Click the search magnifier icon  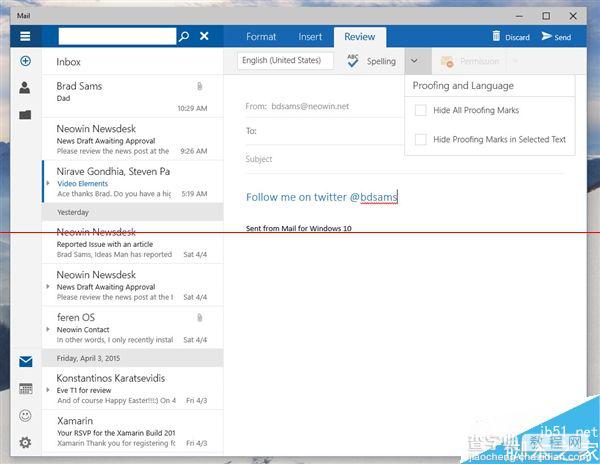point(184,36)
